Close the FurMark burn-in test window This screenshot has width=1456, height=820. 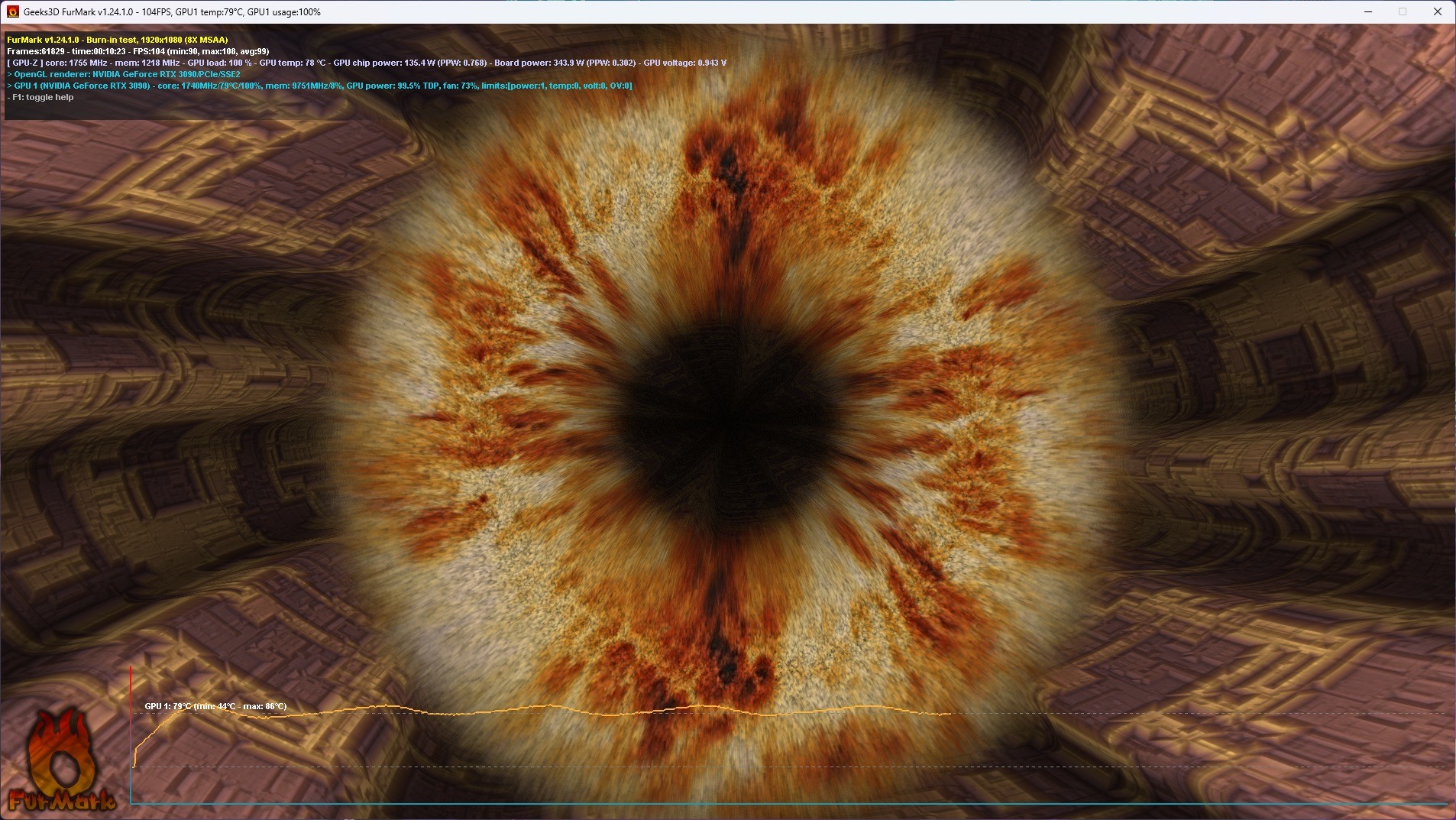1438,11
